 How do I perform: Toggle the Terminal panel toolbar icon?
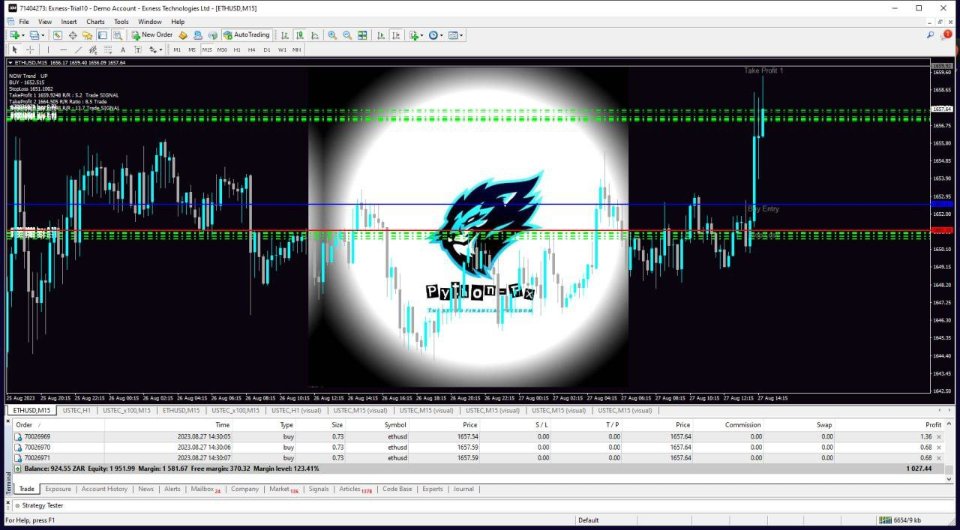[102, 35]
